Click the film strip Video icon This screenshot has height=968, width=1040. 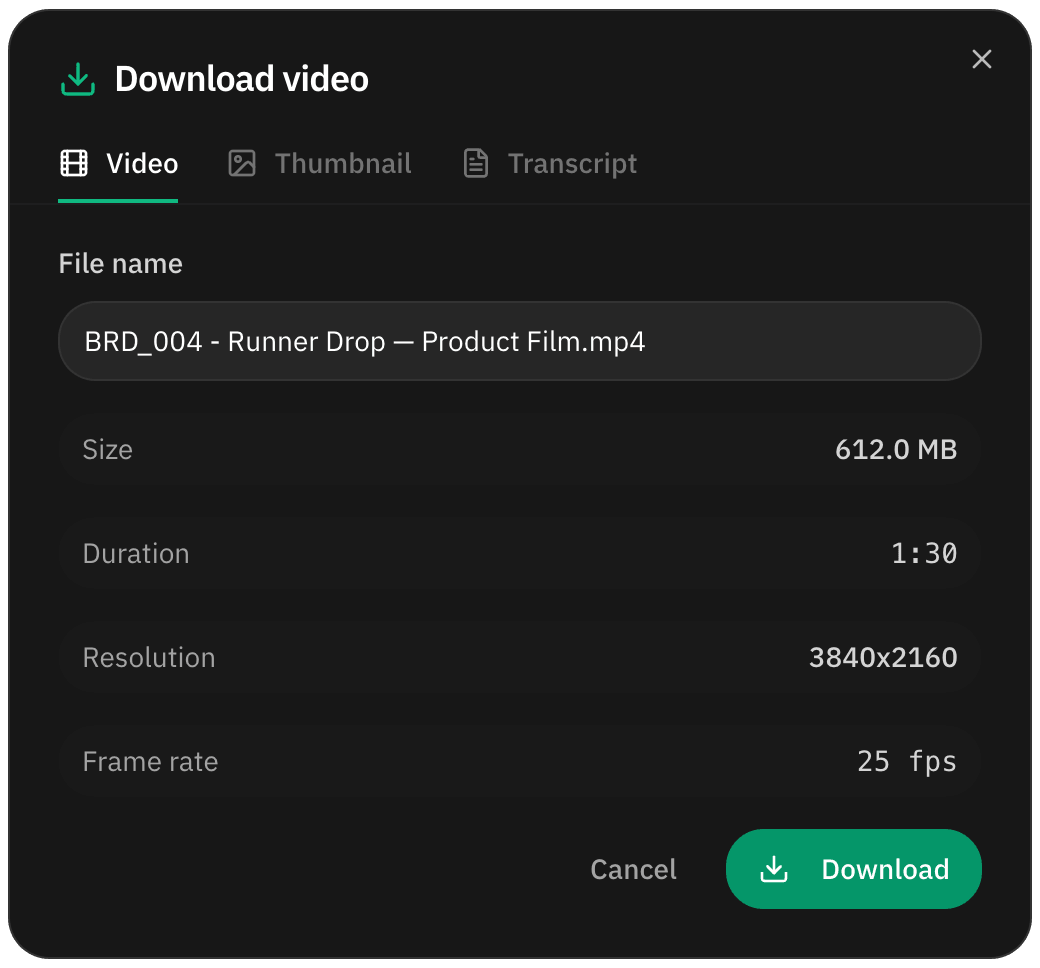(74, 163)
